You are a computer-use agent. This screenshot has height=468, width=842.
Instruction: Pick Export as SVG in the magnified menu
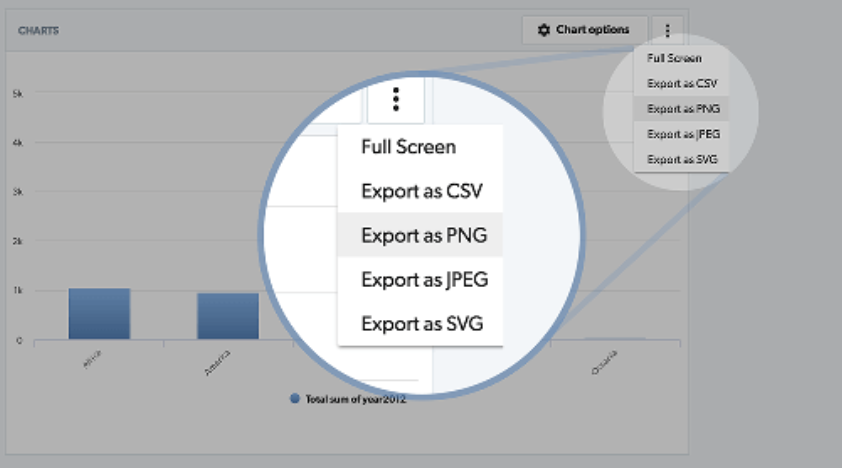(x=423, y=323)
